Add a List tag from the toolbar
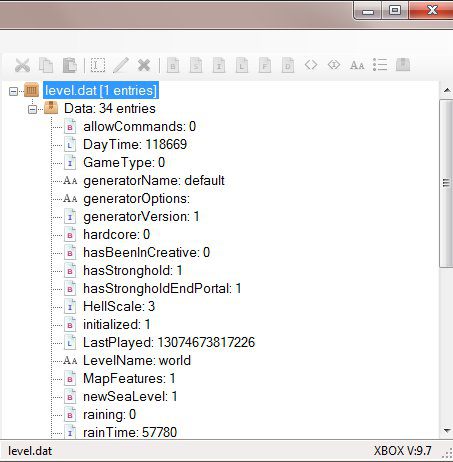The width and height of the screenshot is (453, 462). (x=380, y=65)
